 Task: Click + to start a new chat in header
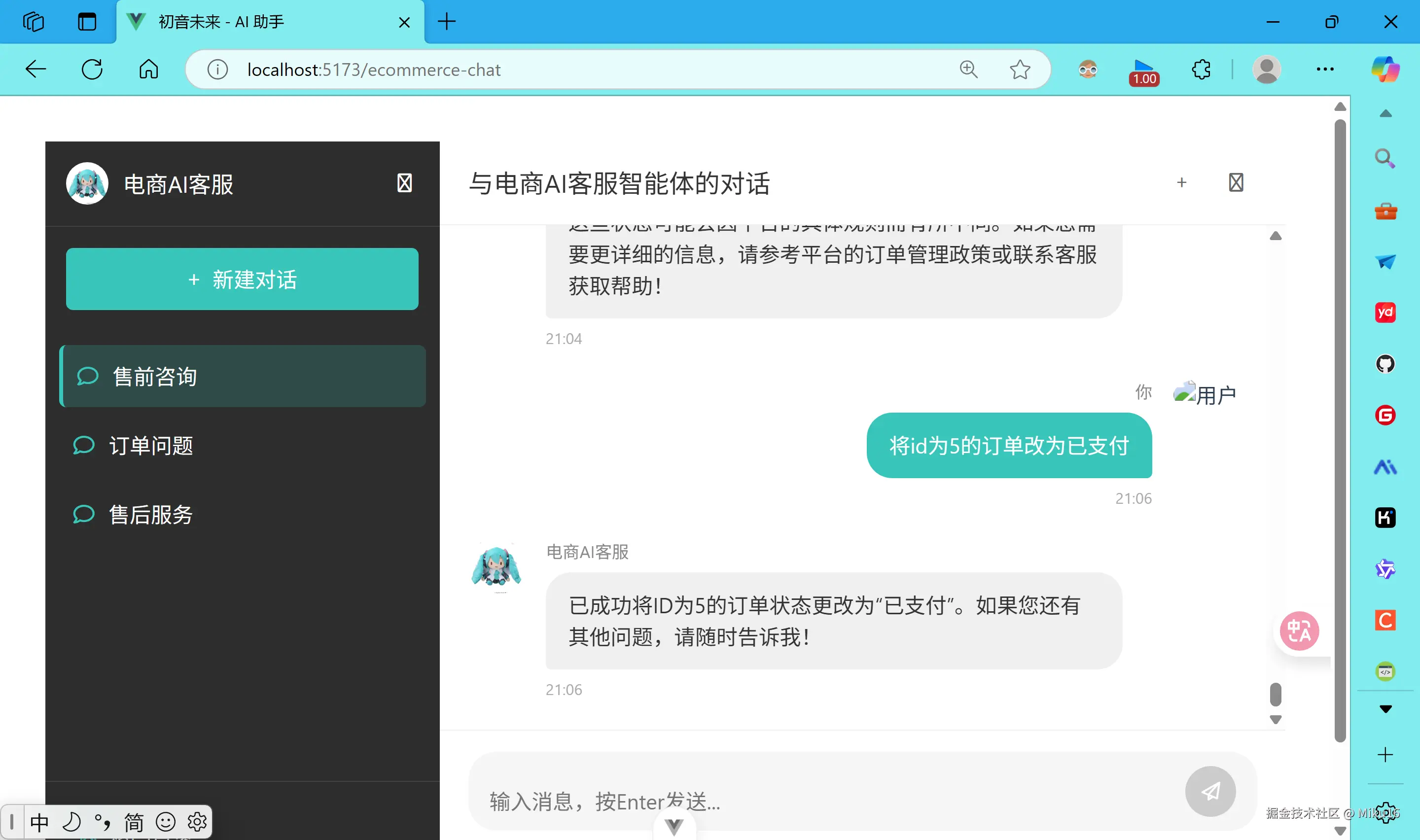click(1182, 182)
